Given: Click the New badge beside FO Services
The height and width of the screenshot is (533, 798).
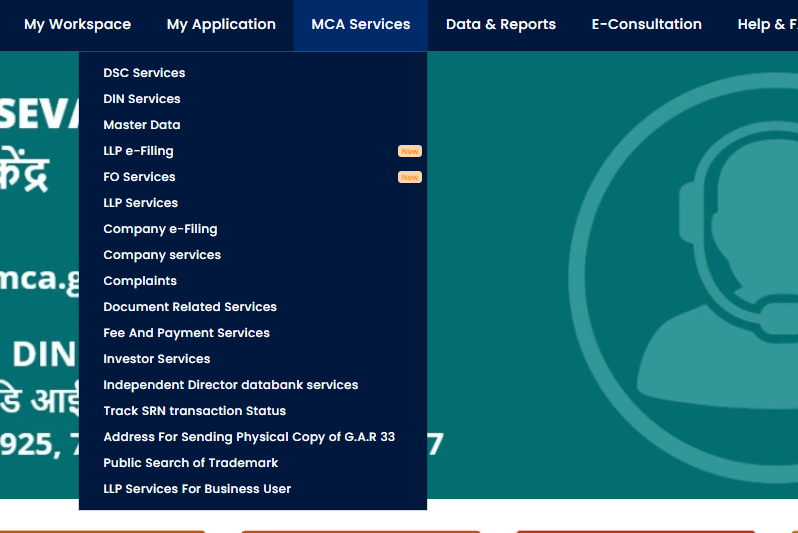Looking at the screenshot, I should click(x=409, y=177).
